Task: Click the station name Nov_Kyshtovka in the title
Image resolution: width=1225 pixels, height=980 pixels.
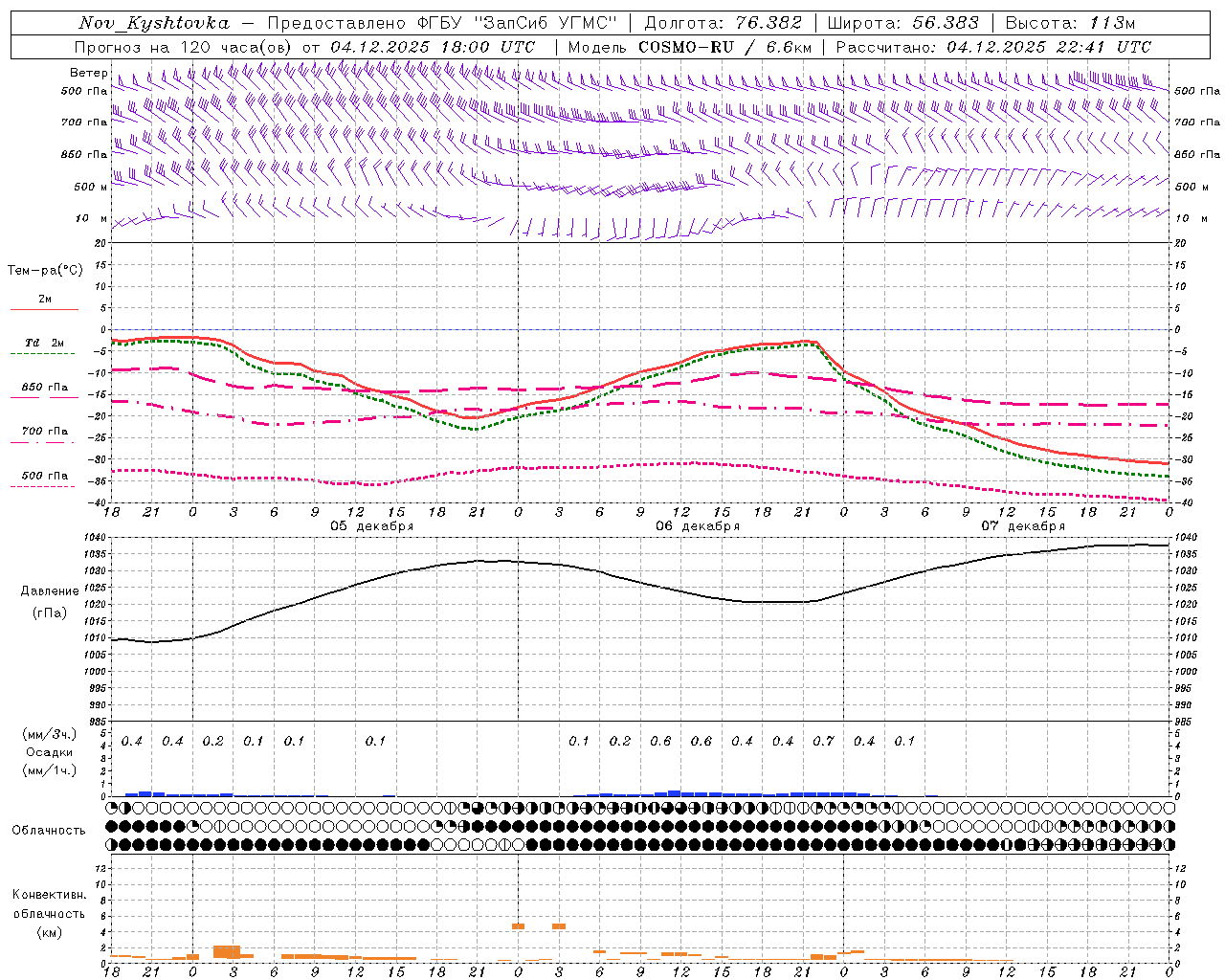Action: pos(154,23)
